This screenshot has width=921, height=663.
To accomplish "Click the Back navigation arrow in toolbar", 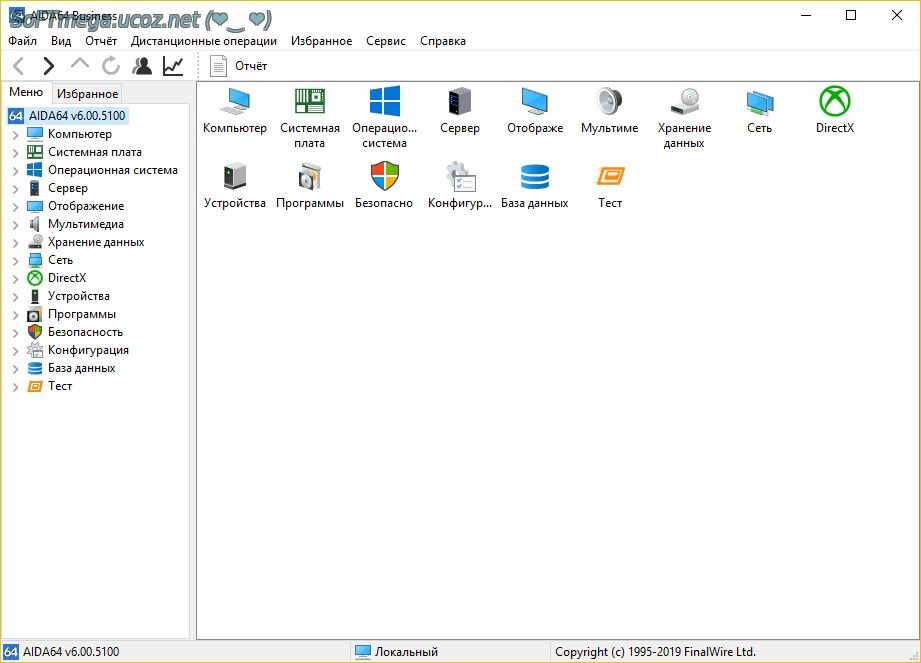I will (19, 66).
